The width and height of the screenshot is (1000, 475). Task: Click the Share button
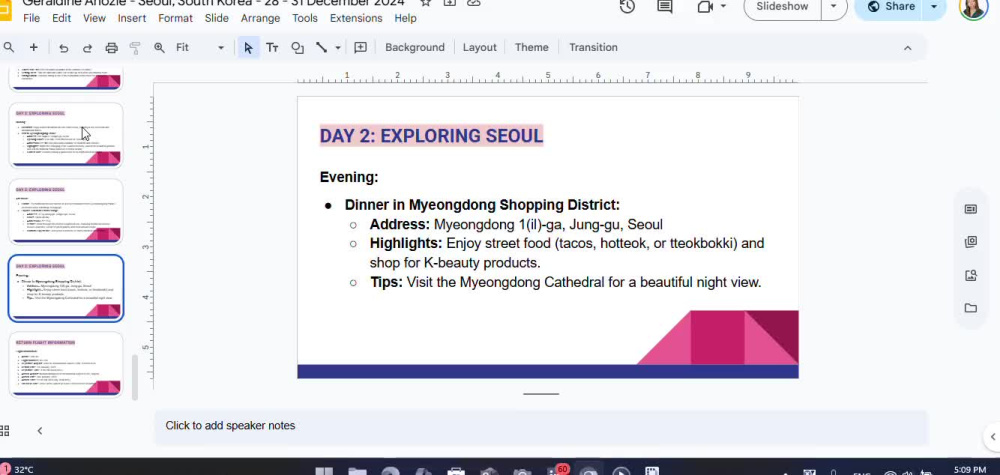pyautogui.click(x=891, y=6)
